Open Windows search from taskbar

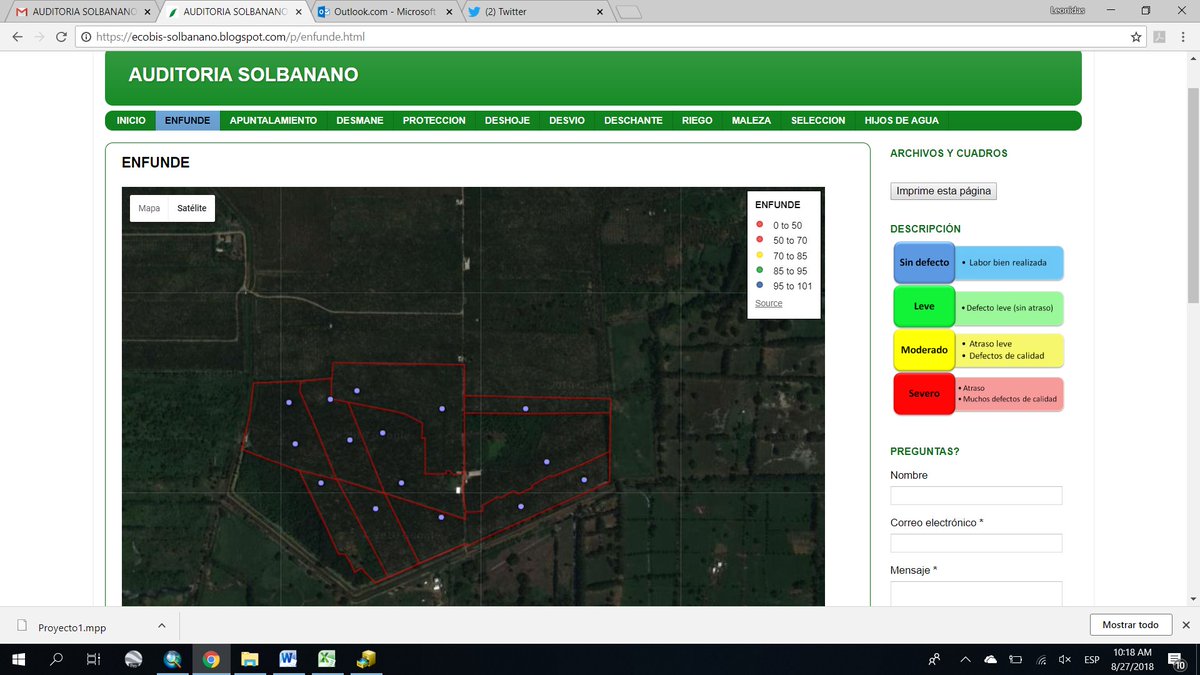point(57,659)
